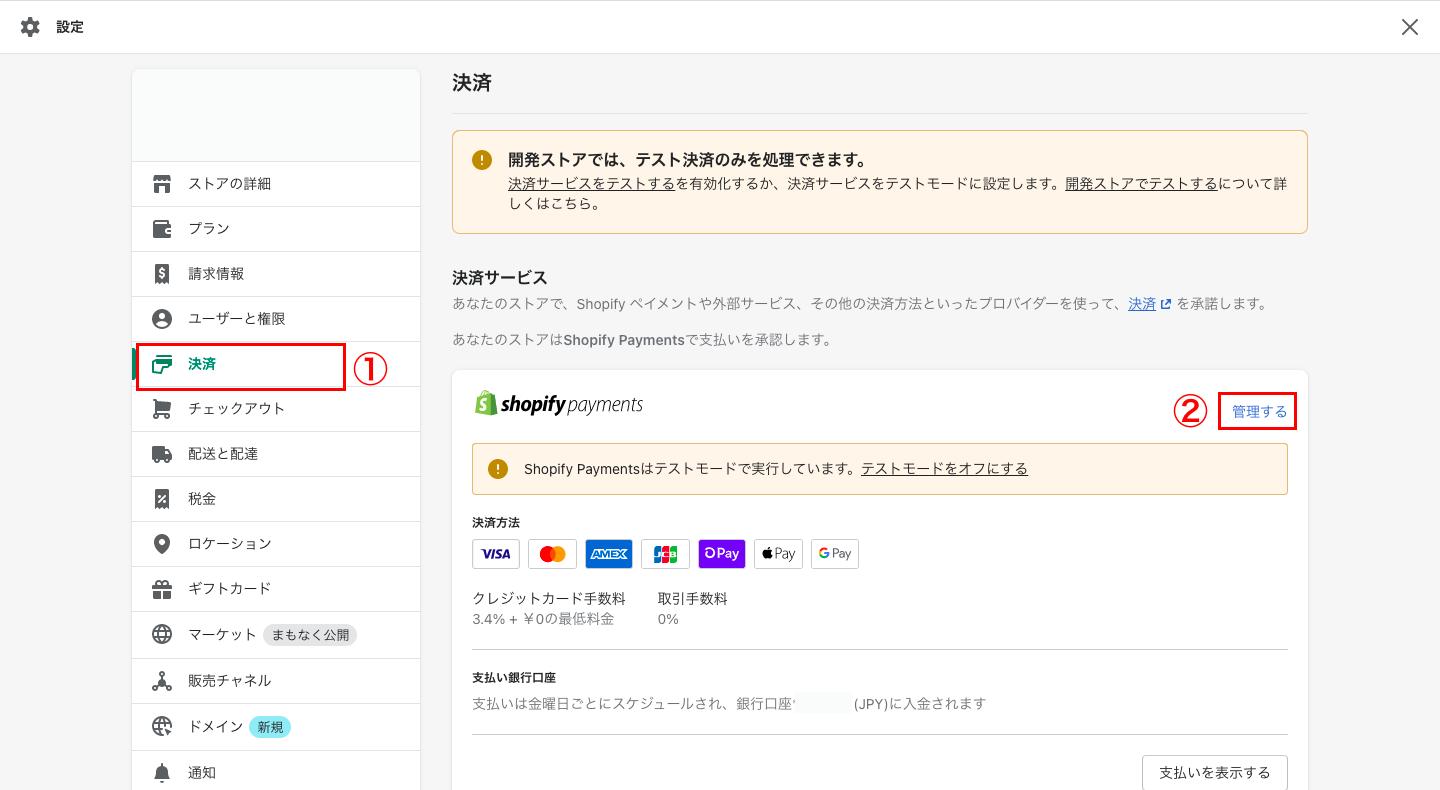Click the green payment icon beside 決済
Screen dimensions: 1440x790
(162, 364)
